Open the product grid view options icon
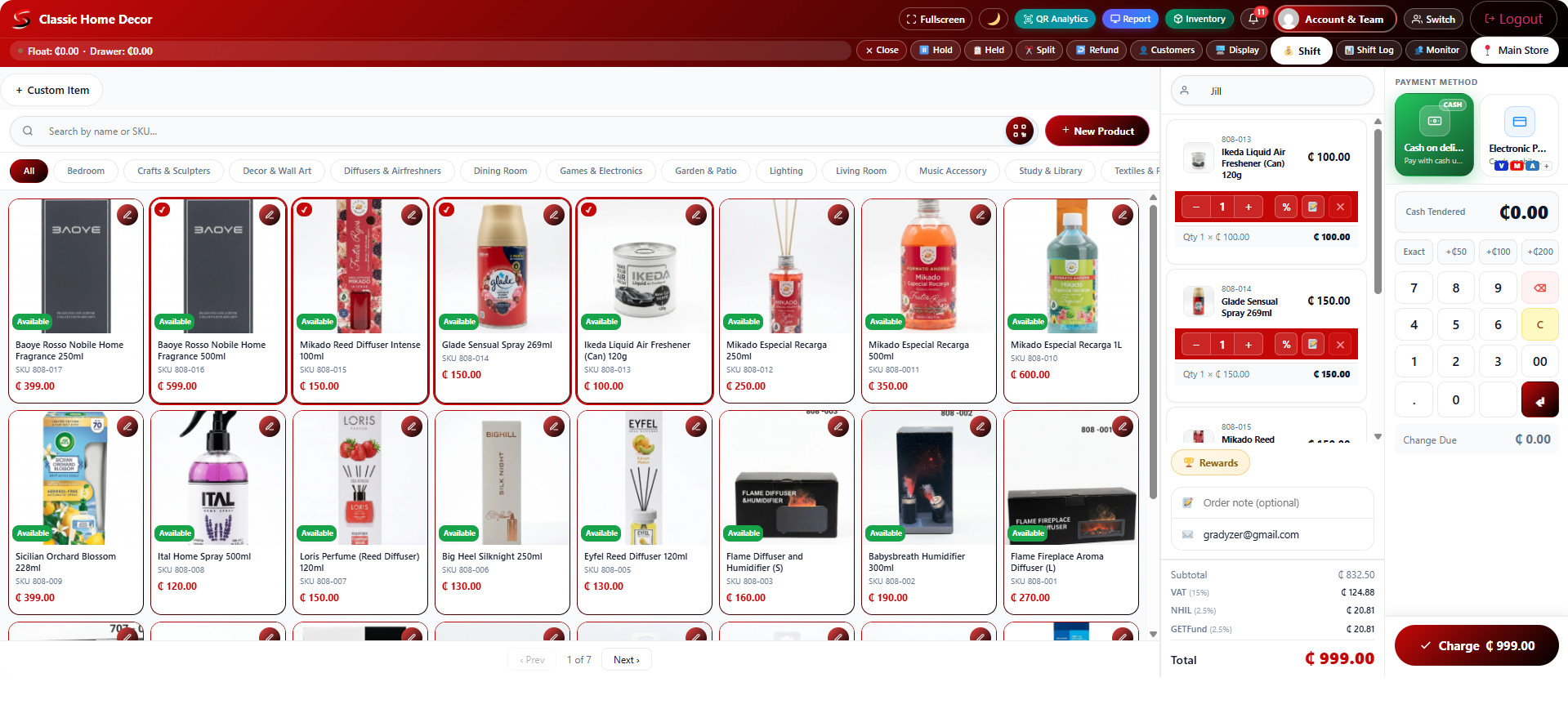This screenshot has width=1568, height=718. [1020, 131]
